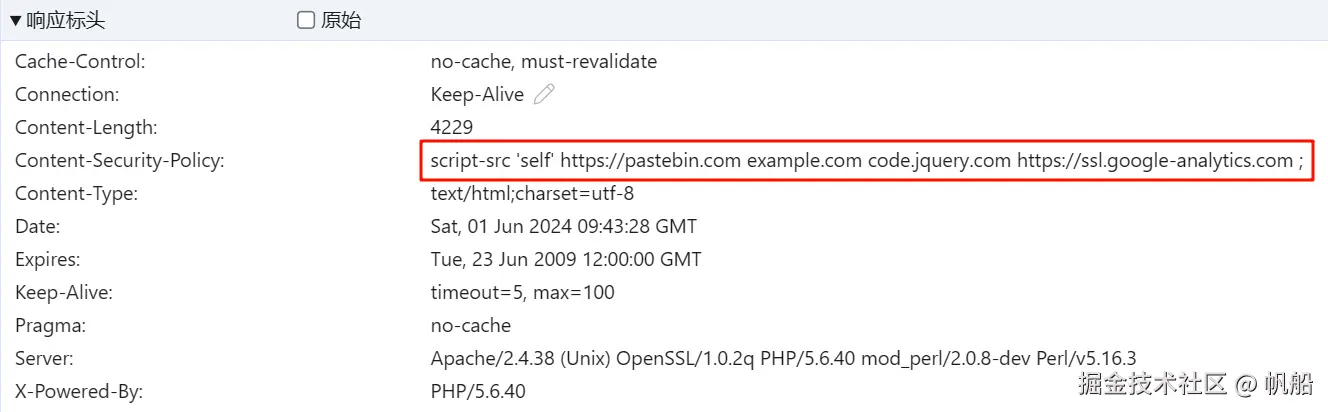Enable the 原始 raw headers checkbox
Viewport: 1328px width, 412px height.
[x=306, y=20]
